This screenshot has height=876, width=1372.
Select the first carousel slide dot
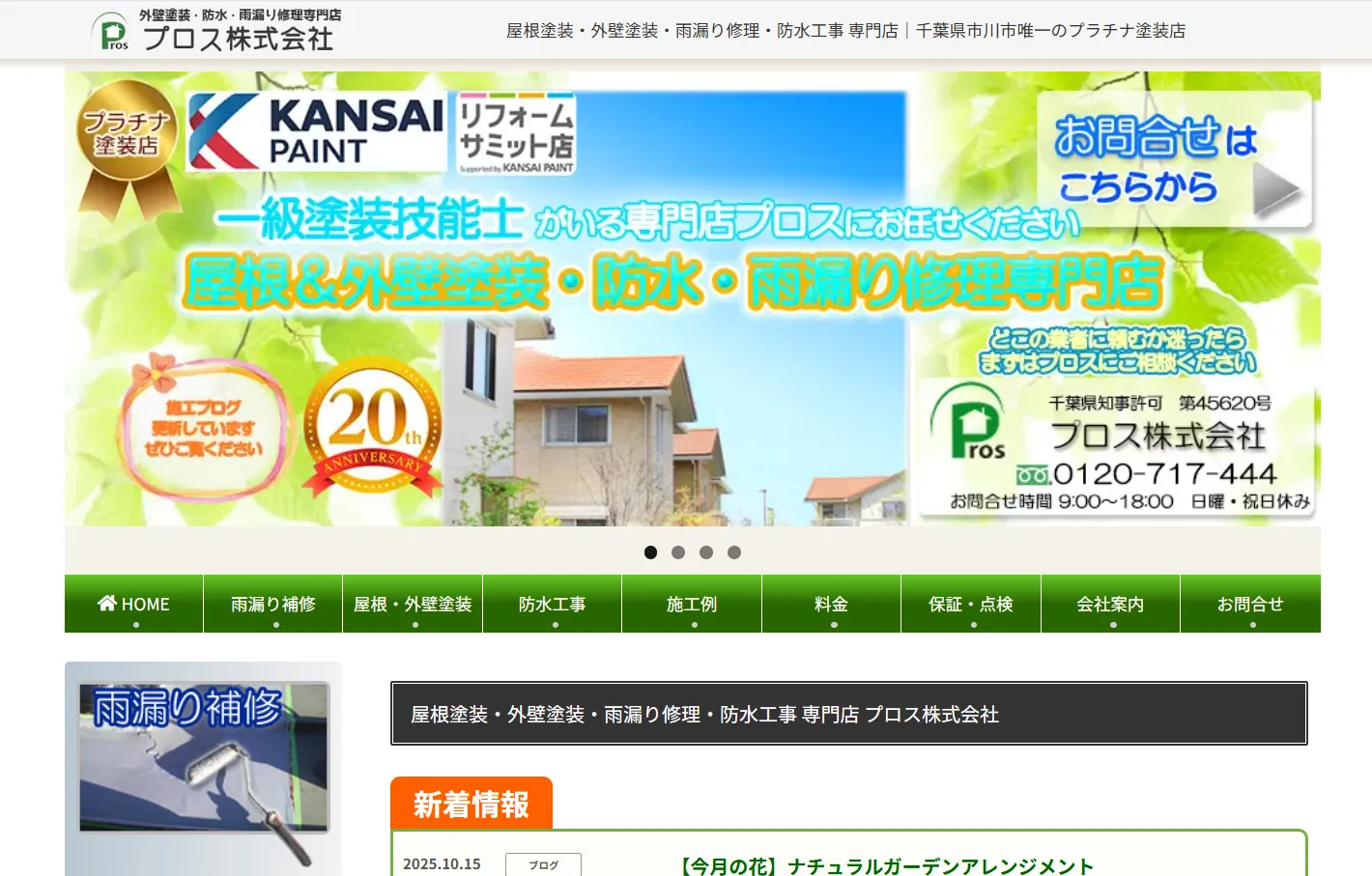[x=650, y=552]
